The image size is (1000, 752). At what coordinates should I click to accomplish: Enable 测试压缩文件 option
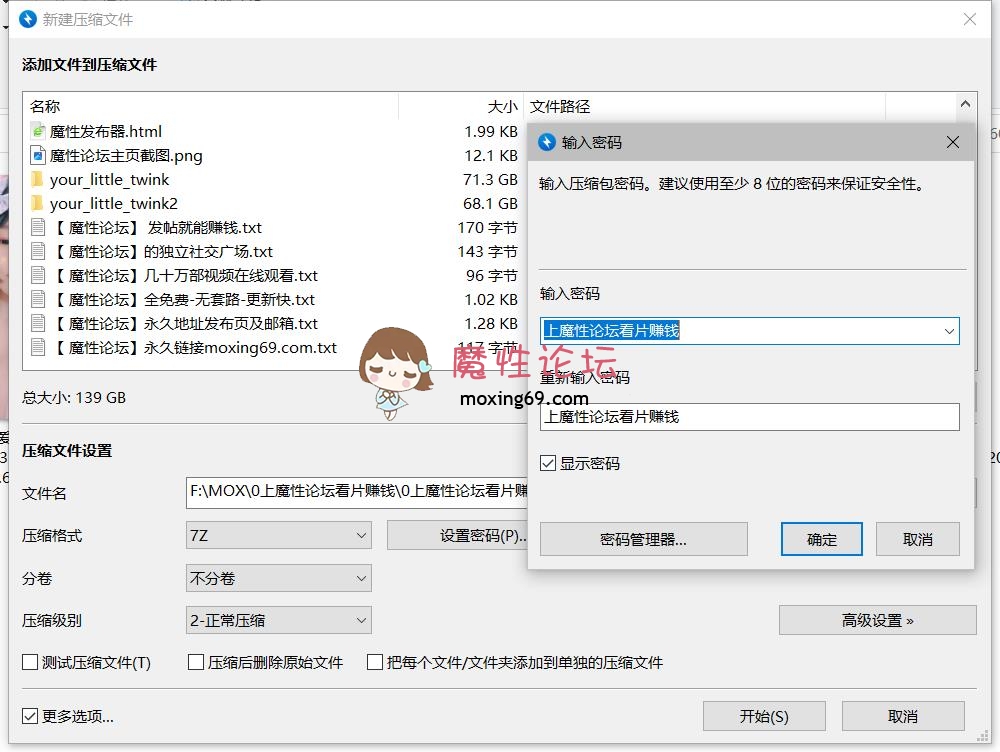[29, 662]
